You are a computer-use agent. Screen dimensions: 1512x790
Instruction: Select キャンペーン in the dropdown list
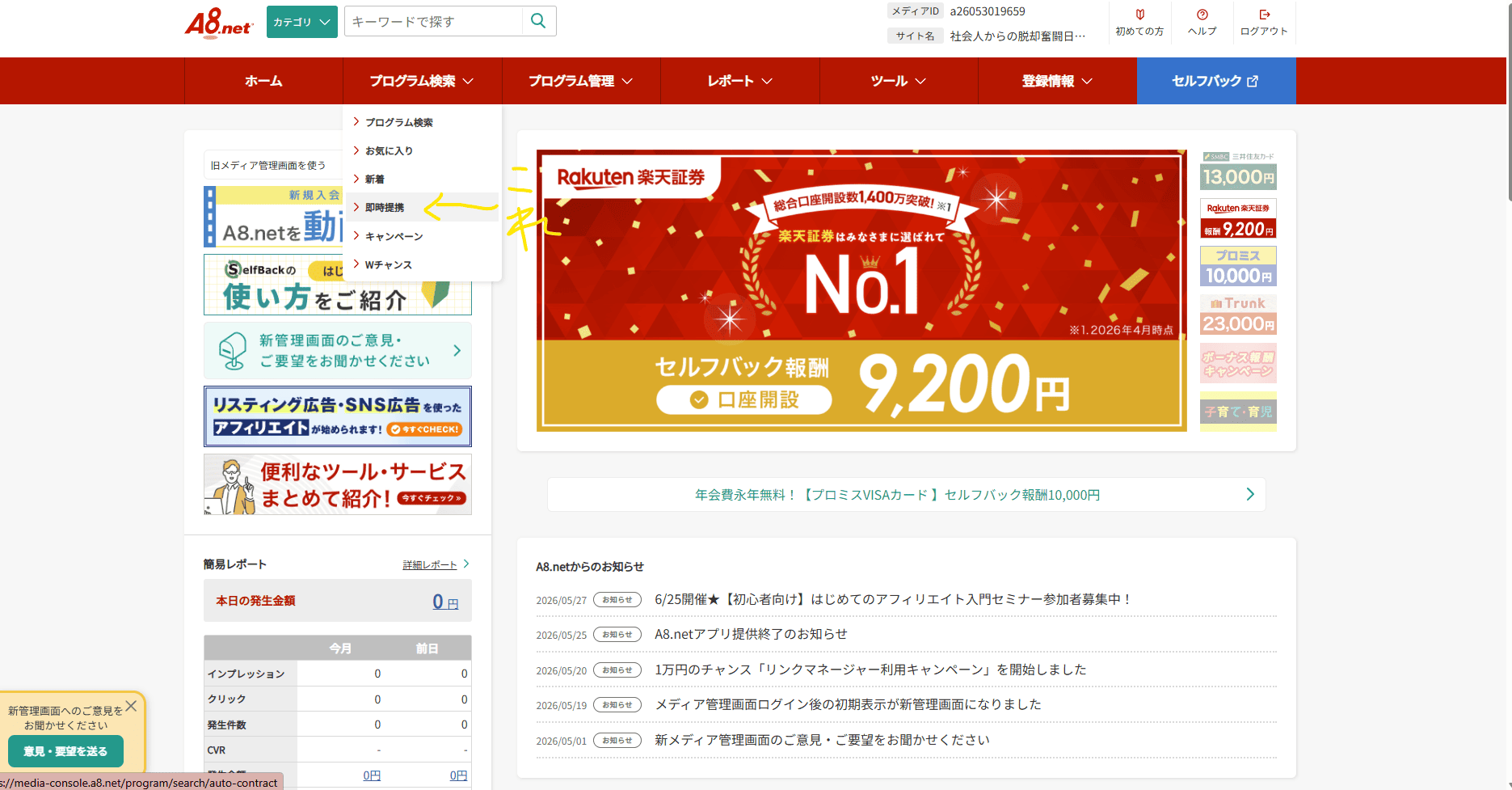tap(394, 236)
